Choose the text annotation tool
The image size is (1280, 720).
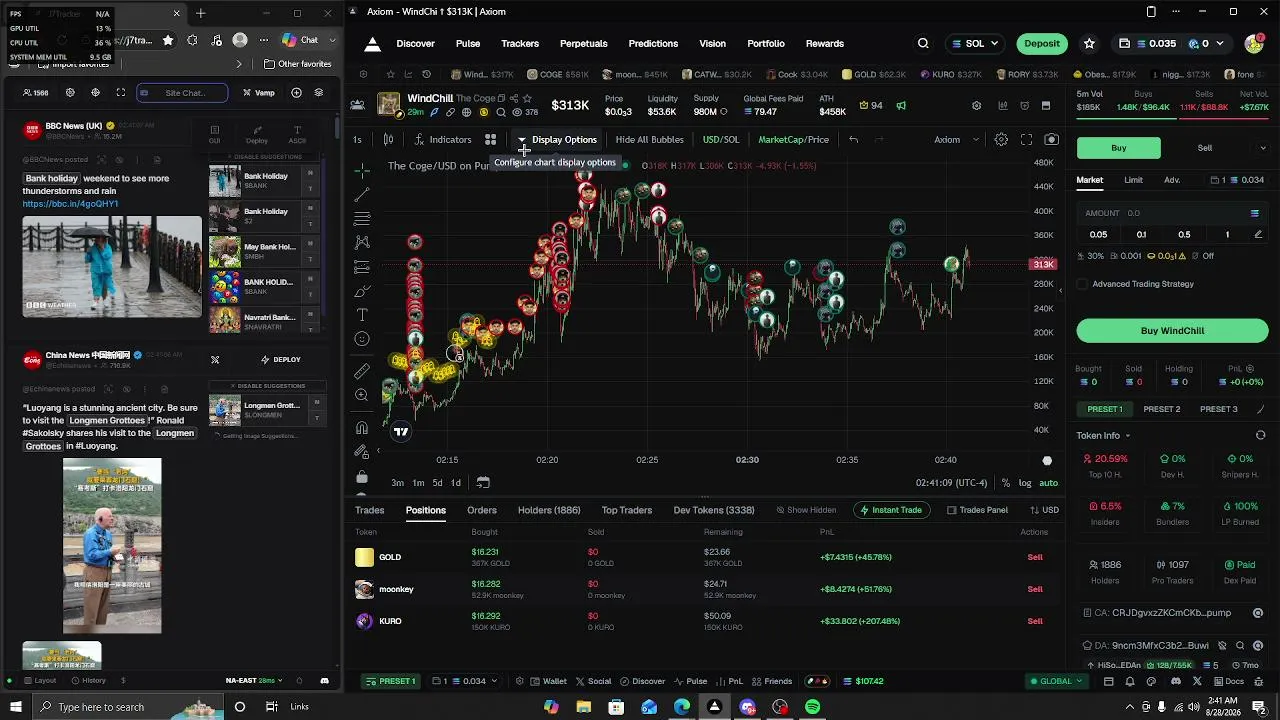tap(362, 315)
